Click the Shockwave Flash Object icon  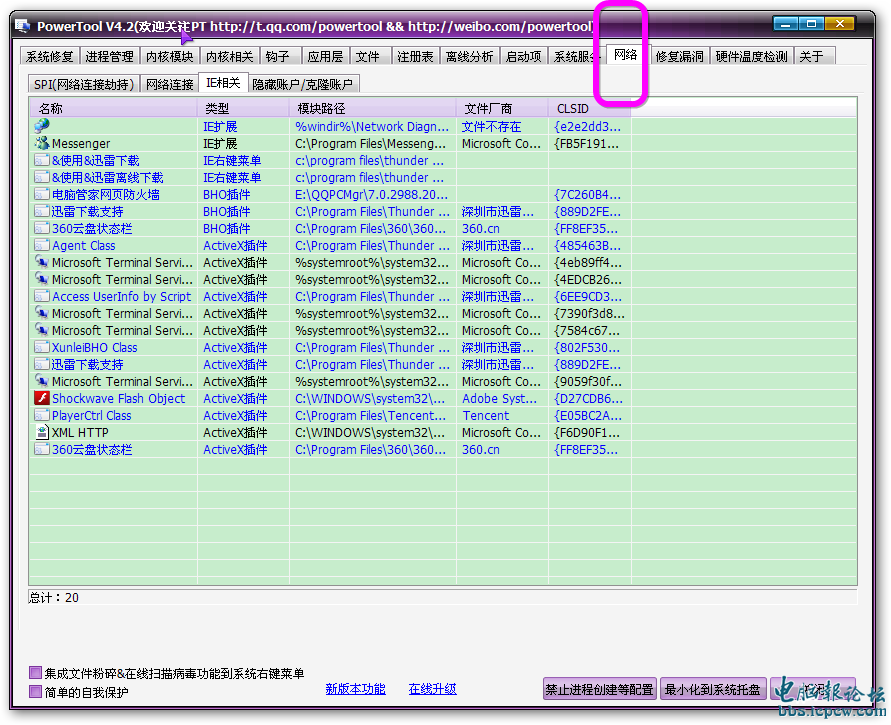point(41,399)
